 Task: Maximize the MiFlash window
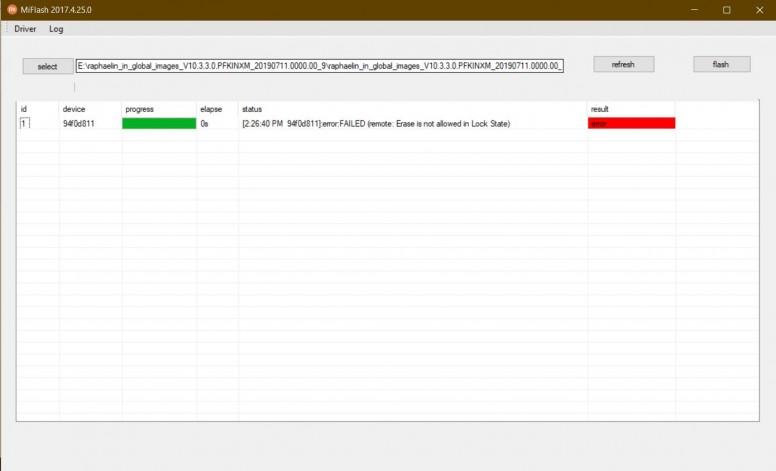coord(727,10)
